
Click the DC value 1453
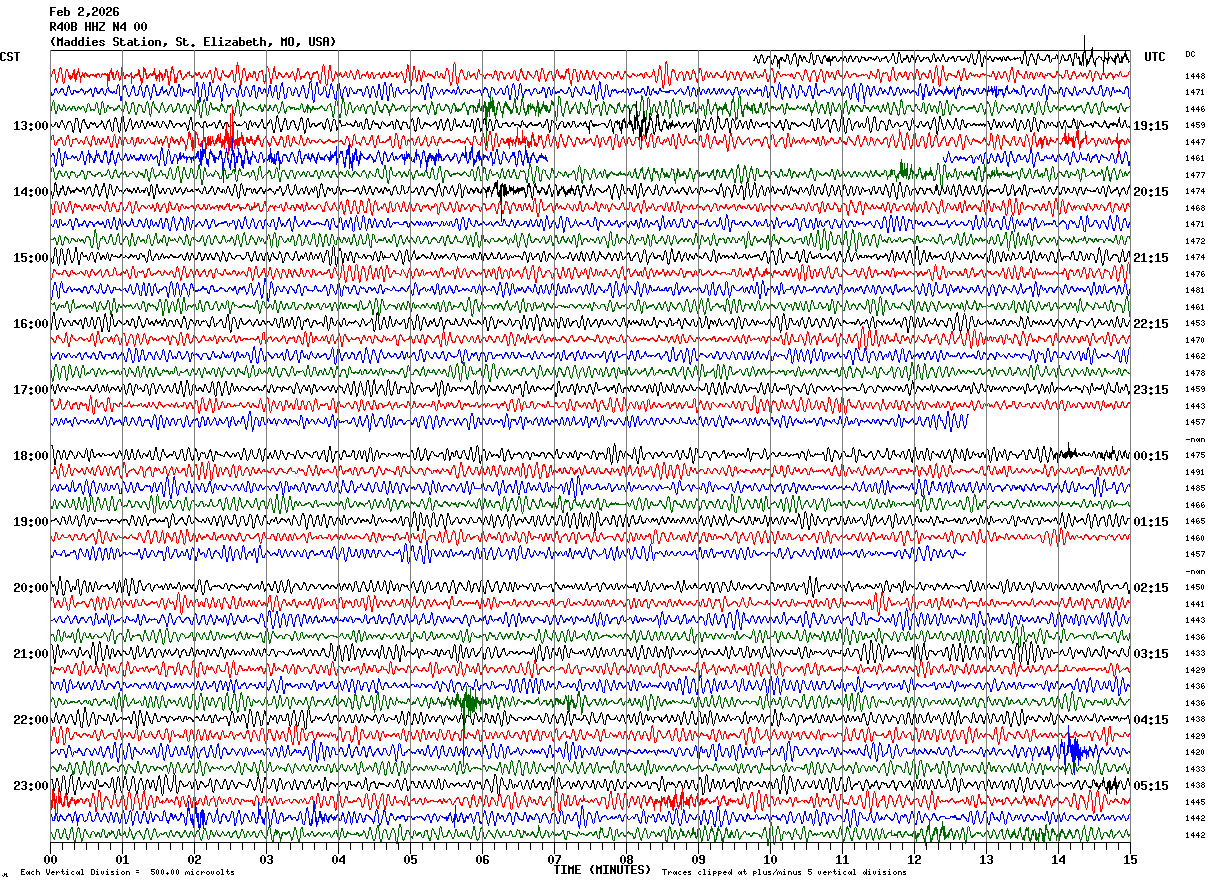click(1194, 324)
